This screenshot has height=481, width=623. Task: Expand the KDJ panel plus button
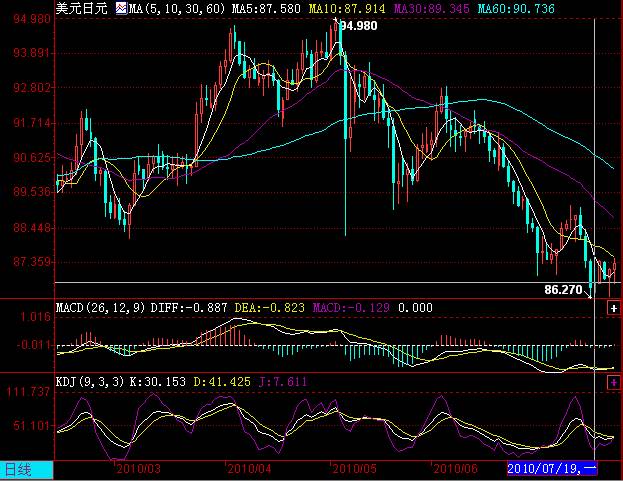[613, 382]
